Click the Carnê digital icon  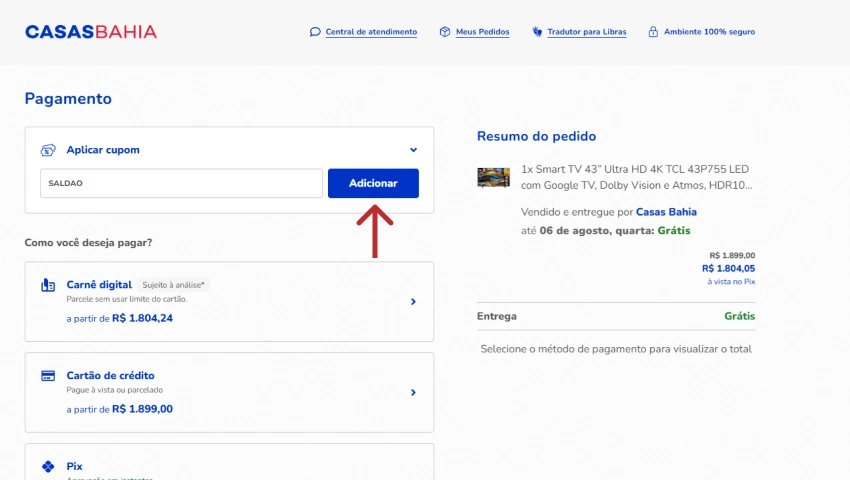pos(48,285)
